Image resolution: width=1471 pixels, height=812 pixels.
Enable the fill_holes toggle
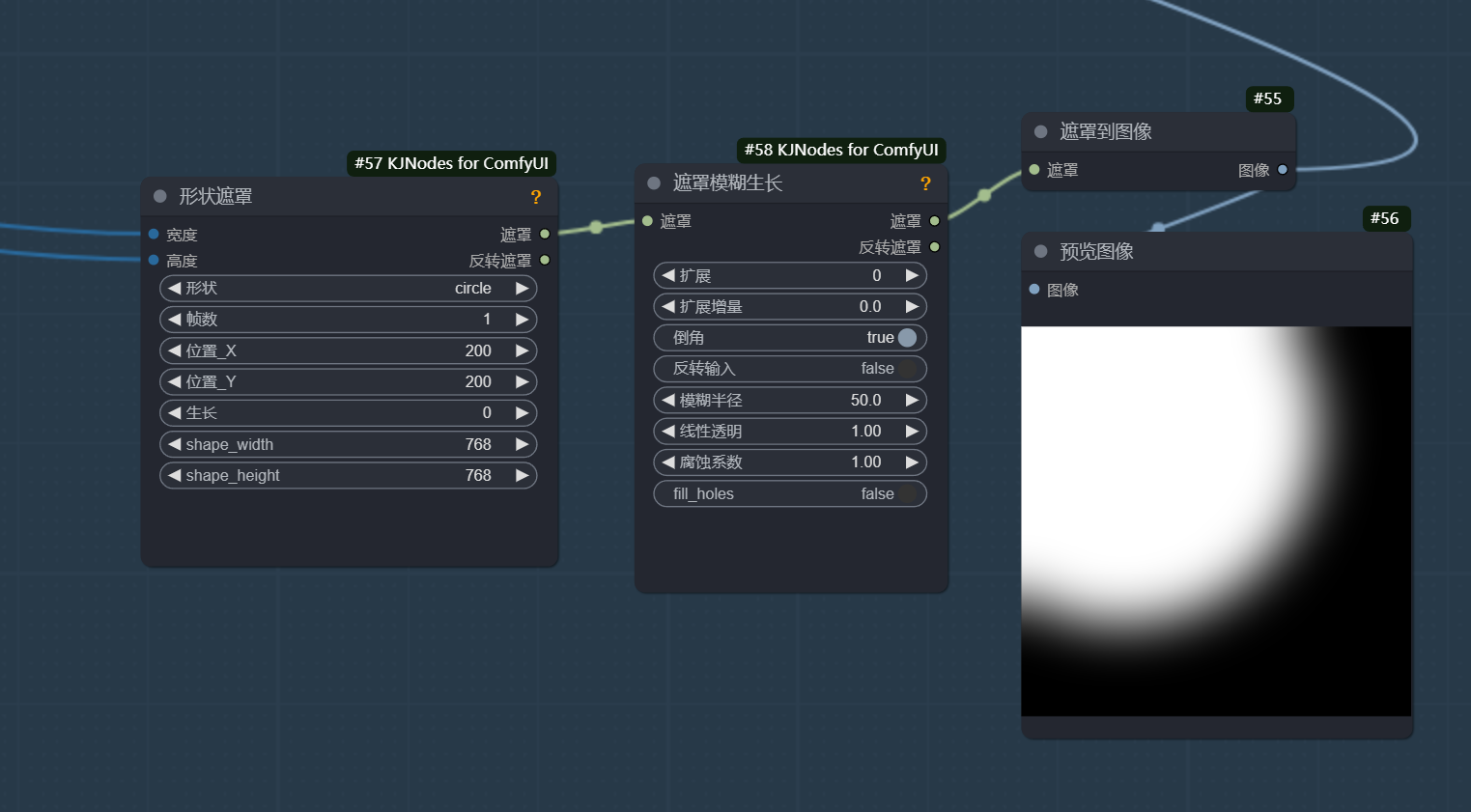907,494
